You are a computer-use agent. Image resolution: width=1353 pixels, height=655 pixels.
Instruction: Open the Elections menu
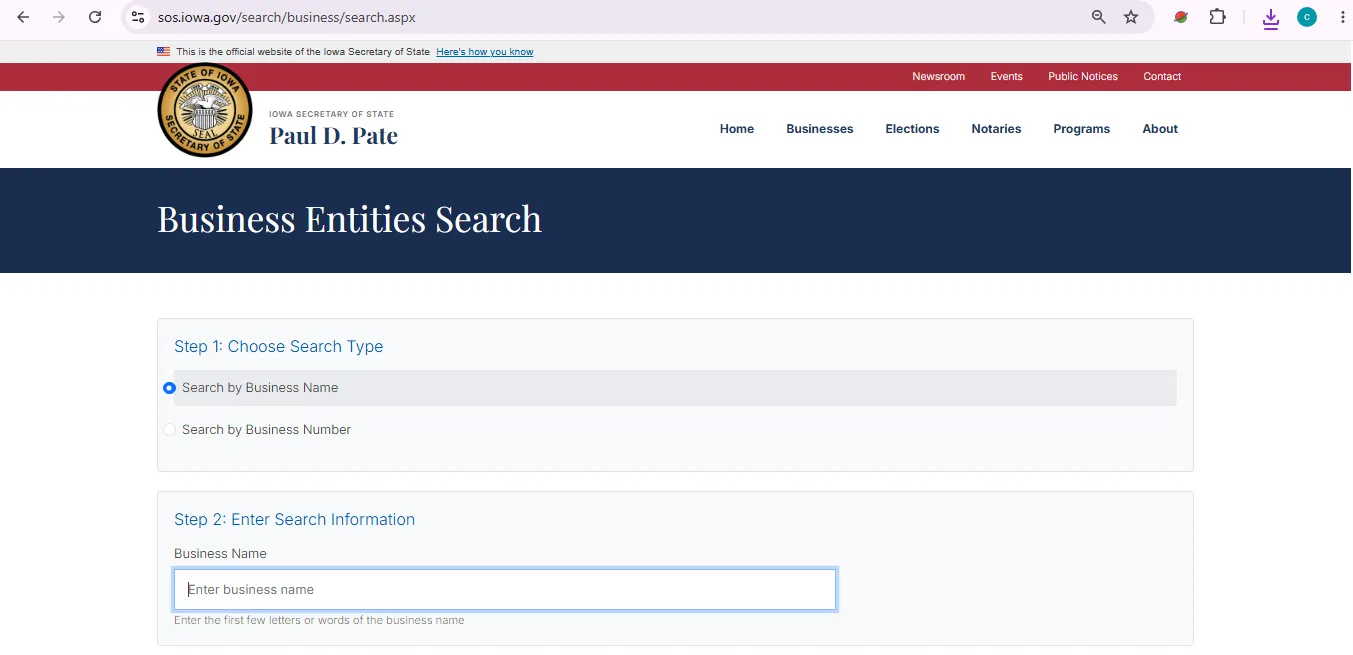point(912,129)
